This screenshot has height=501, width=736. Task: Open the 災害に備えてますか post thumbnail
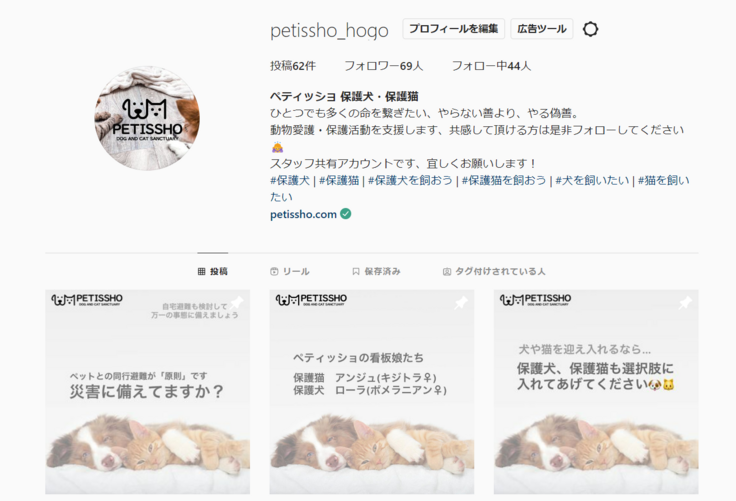147,392
